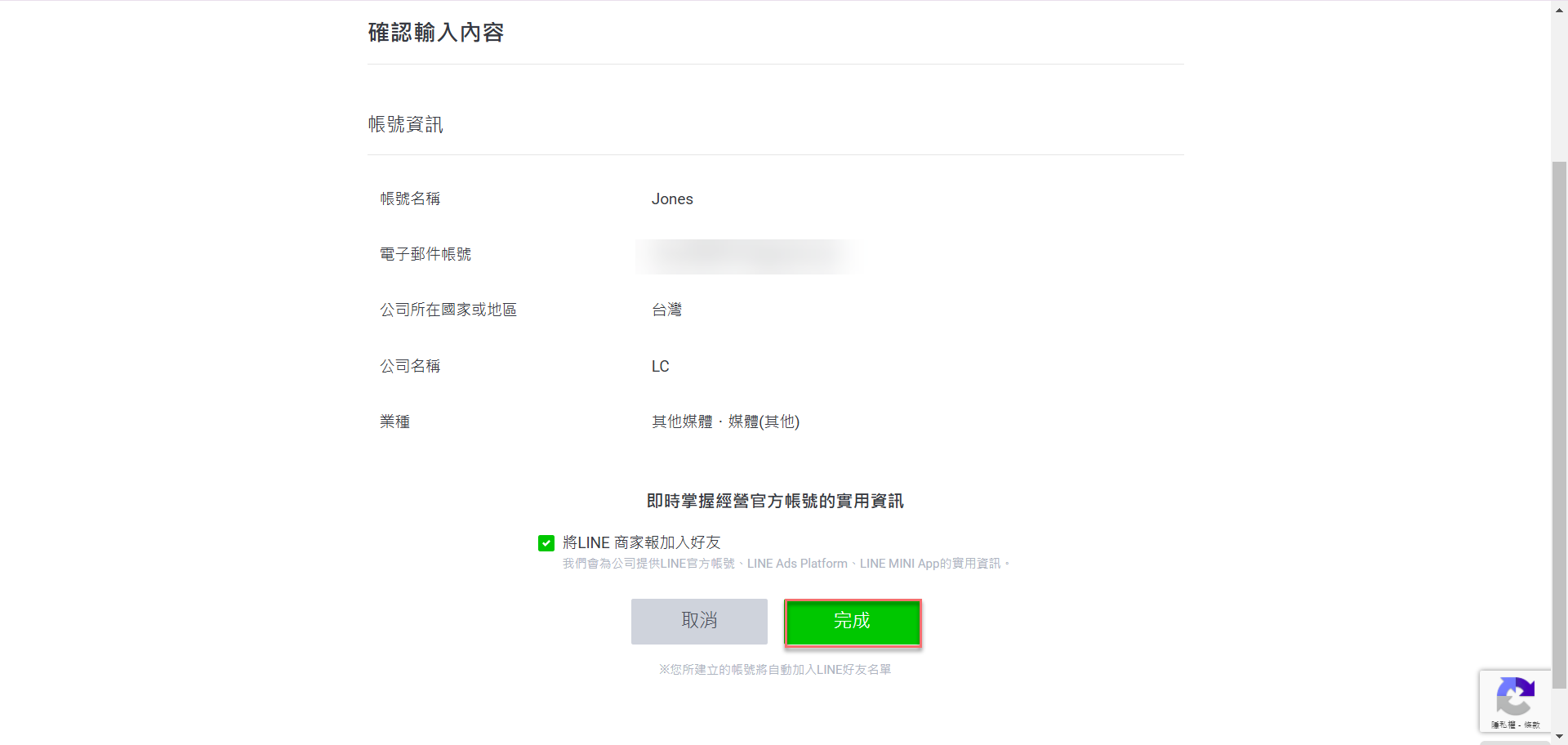The width and height of the screenshot is (1568, 745).
Task: Click the scrollbar down arrow
Action: [1559, 737]
